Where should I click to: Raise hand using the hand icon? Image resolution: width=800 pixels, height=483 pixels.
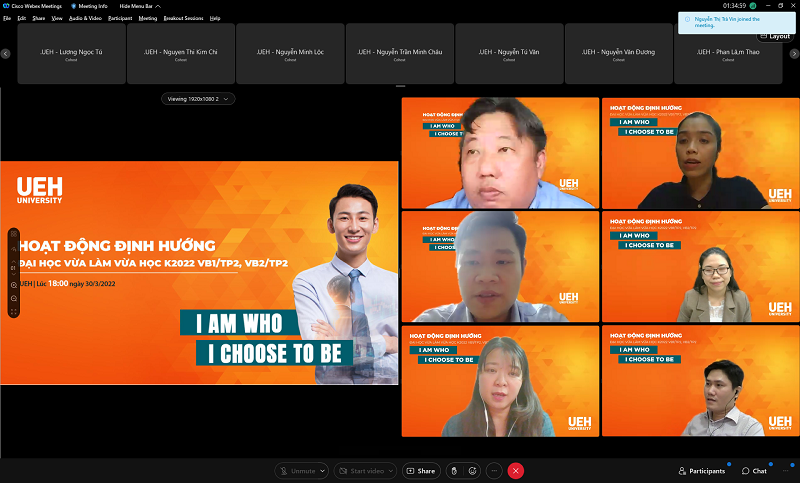[454, 471]
